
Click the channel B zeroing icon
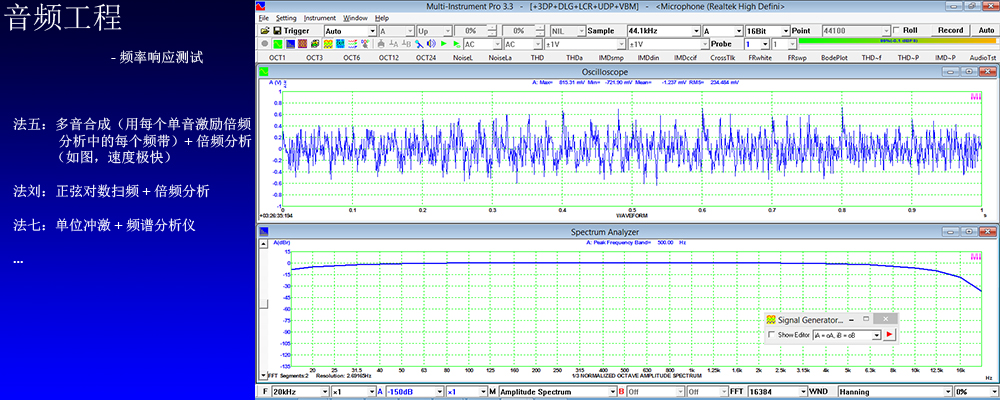point(406,44)
